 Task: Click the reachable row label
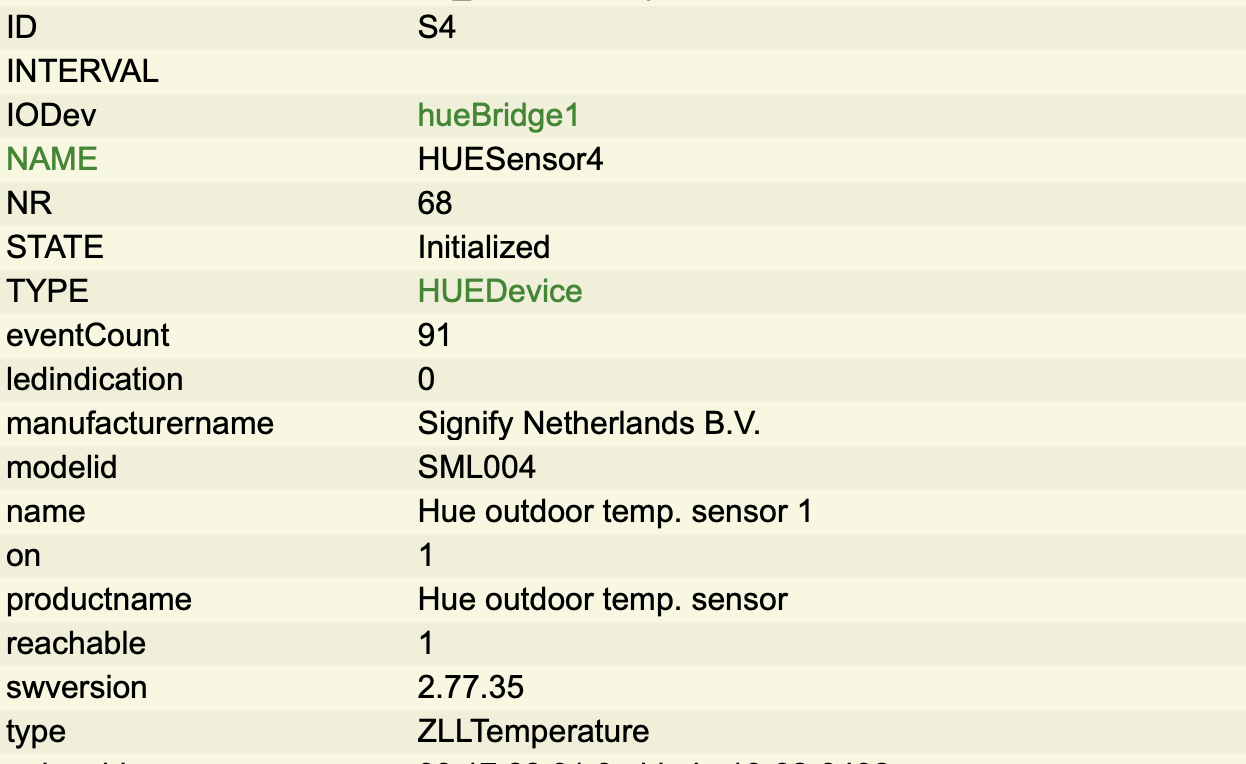pos(76,644)
